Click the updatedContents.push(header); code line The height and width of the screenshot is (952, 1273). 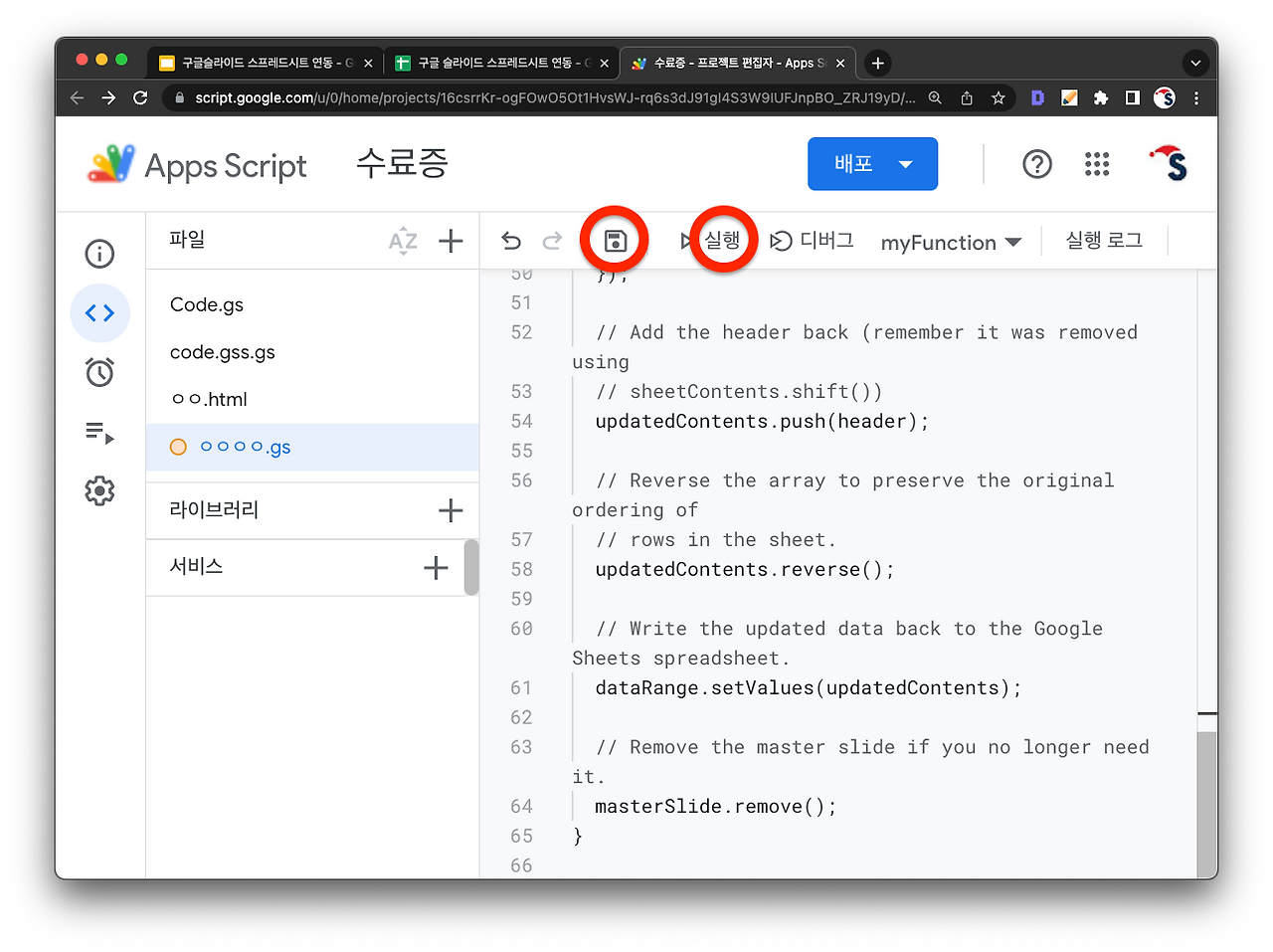(x=762, y=421)
